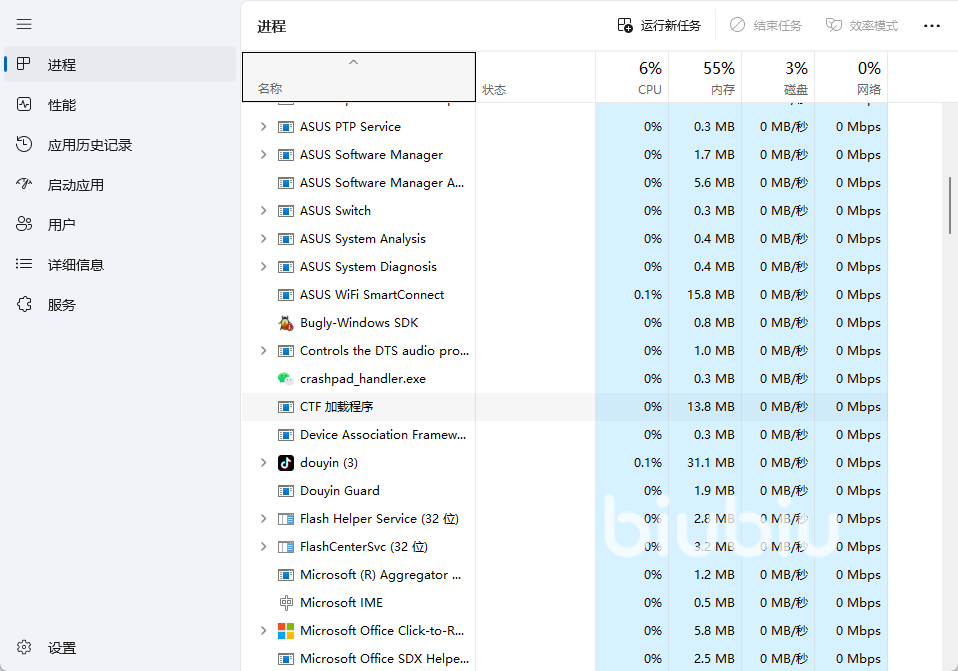This screenshot has height=671, width=958.
Task: Expand the douyin (3) process group
Action: 263,463
